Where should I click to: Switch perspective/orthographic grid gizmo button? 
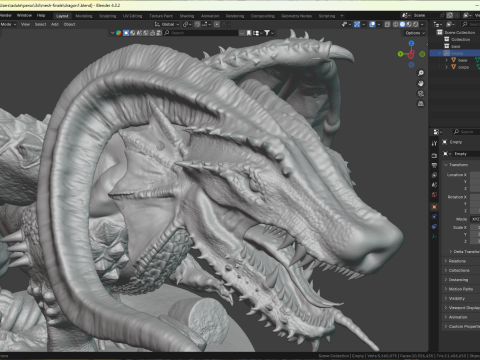pos(421,104)
